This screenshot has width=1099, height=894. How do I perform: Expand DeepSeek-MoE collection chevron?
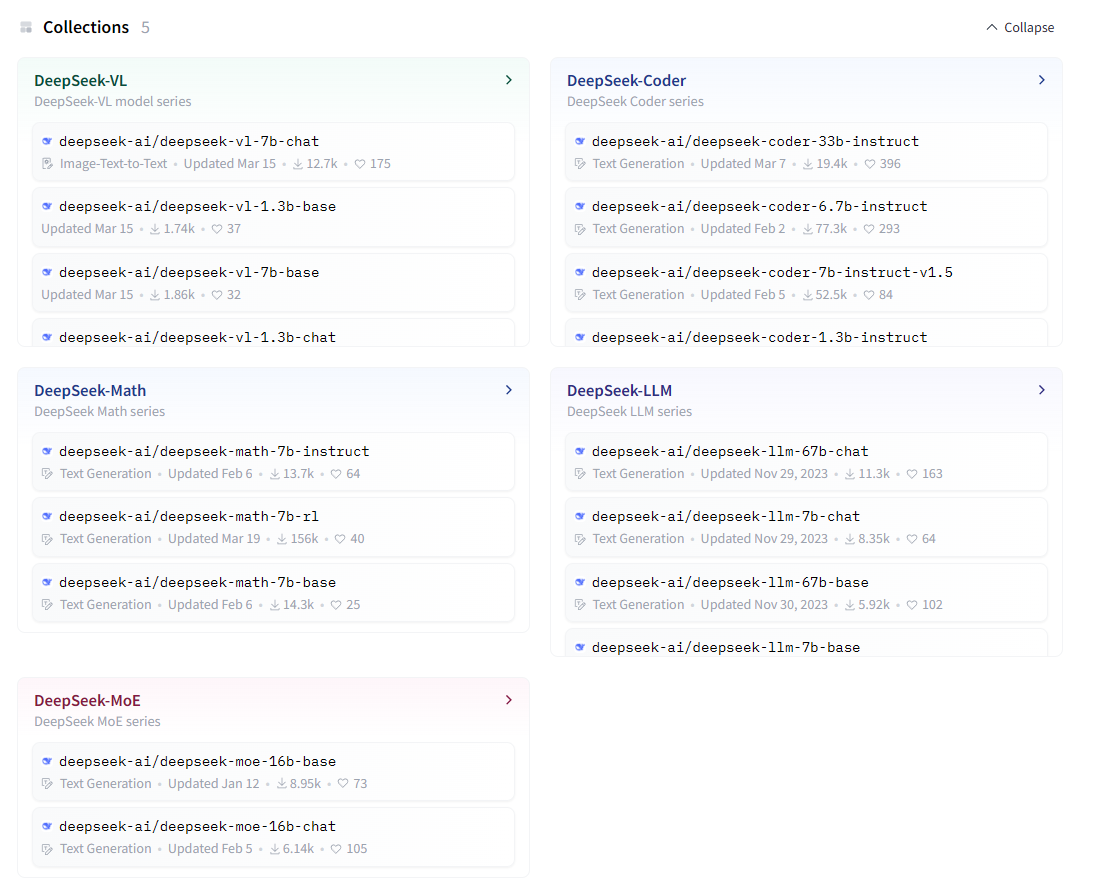[509, 700]
